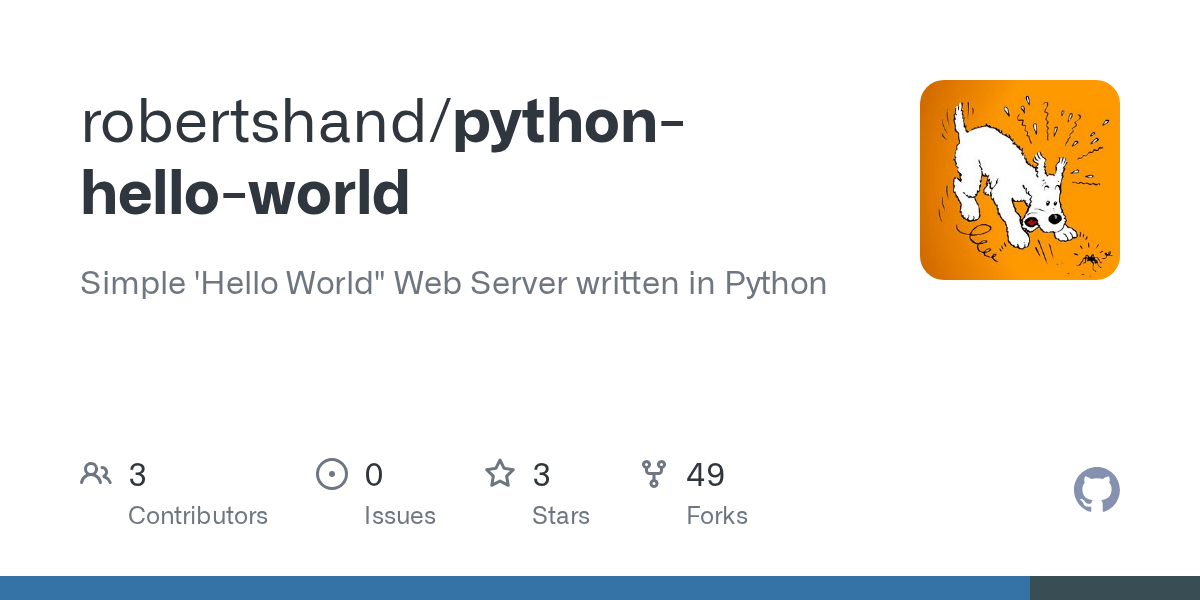Click the repository title robertshand/python-hello-world

383,156
